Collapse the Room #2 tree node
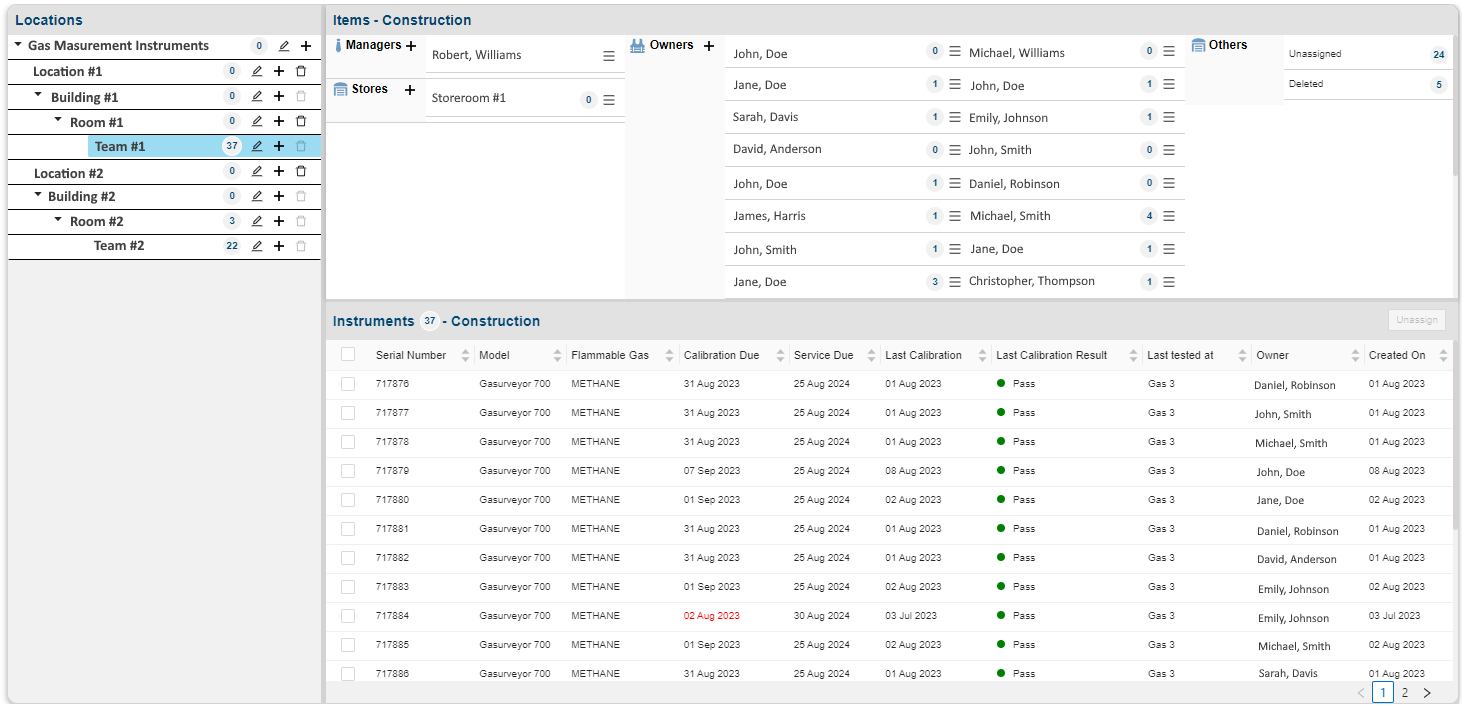This screenshot has height=706, width=1468. coord(58,220)
